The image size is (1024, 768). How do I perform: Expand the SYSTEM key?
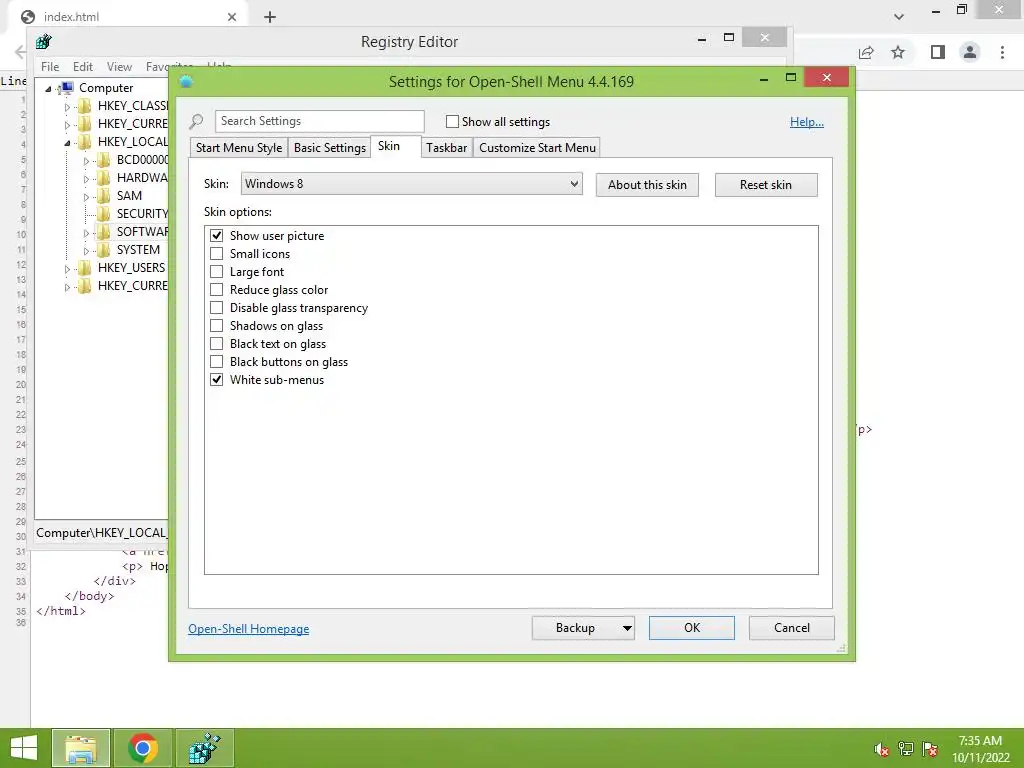tap(86, 251)
